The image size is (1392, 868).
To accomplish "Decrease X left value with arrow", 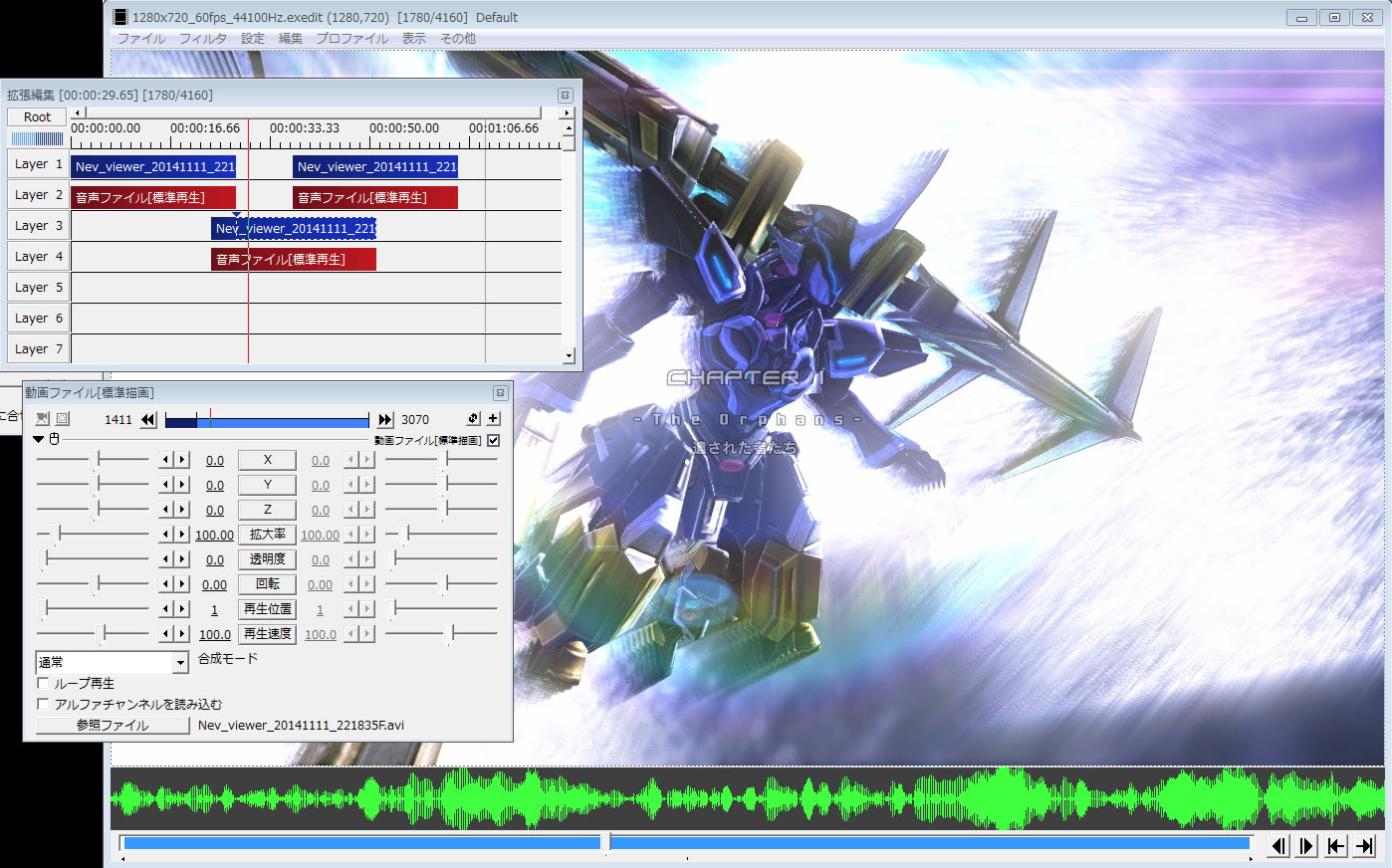I will coord(166,460).
